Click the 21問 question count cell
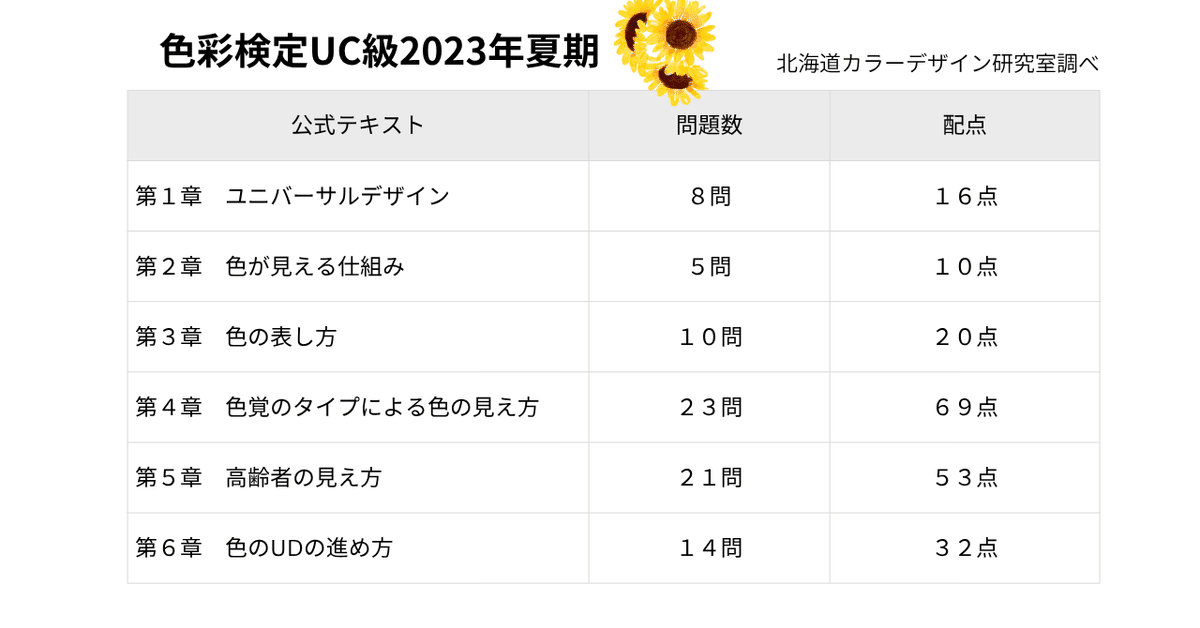 point(709,478)
